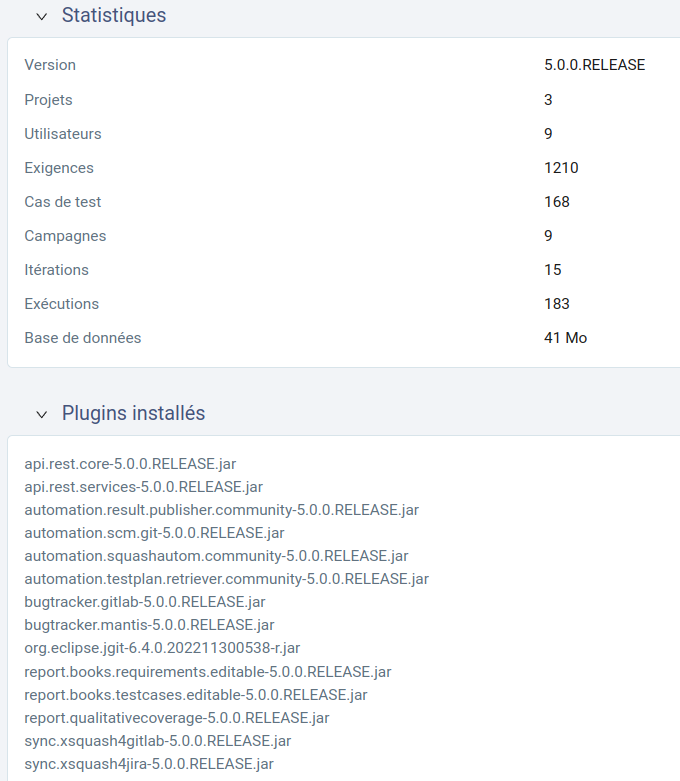This screenshot has width=680, height=781.
Task: Select the bugtracker.gitlab plugin entry
Action: click(x=145, y=602)
